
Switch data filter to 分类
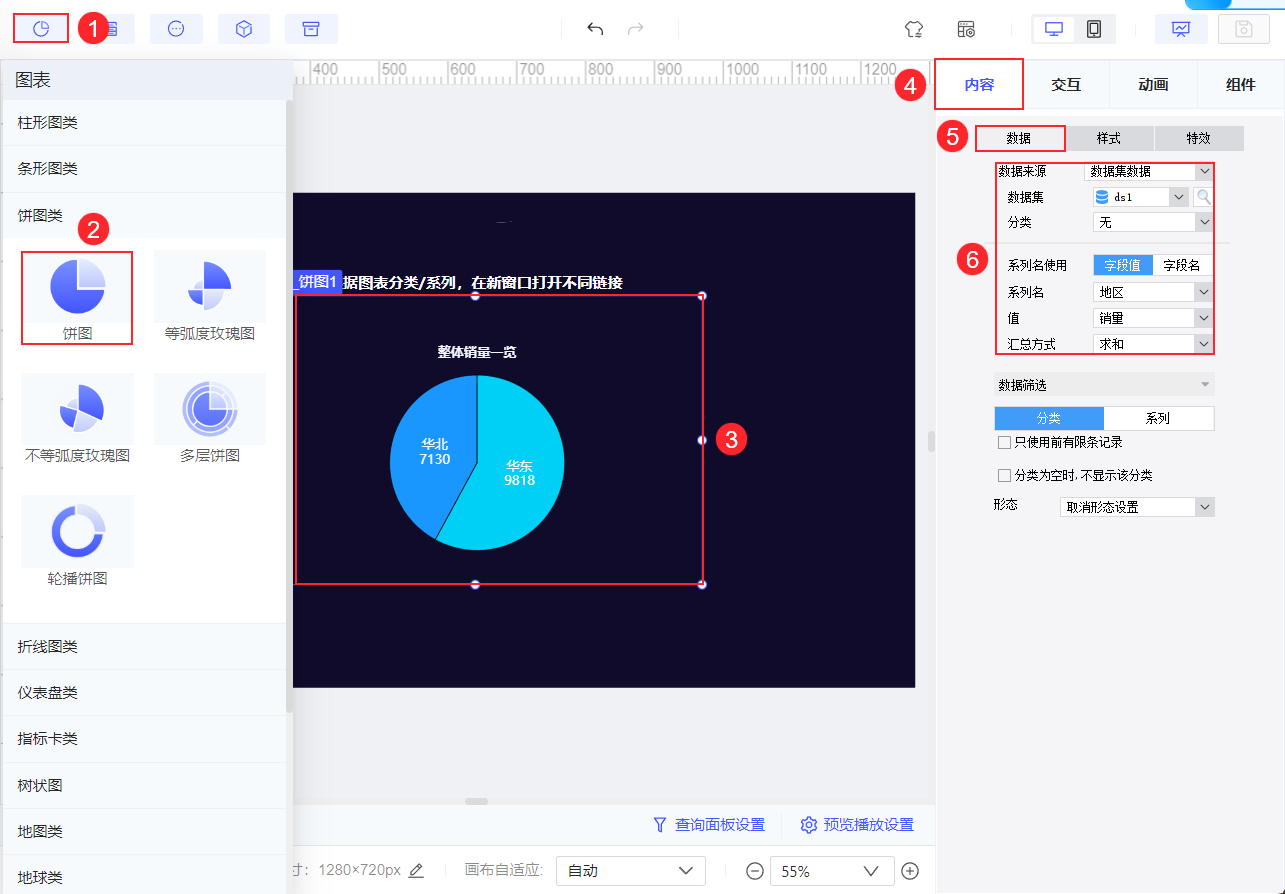click(1049, 418)
